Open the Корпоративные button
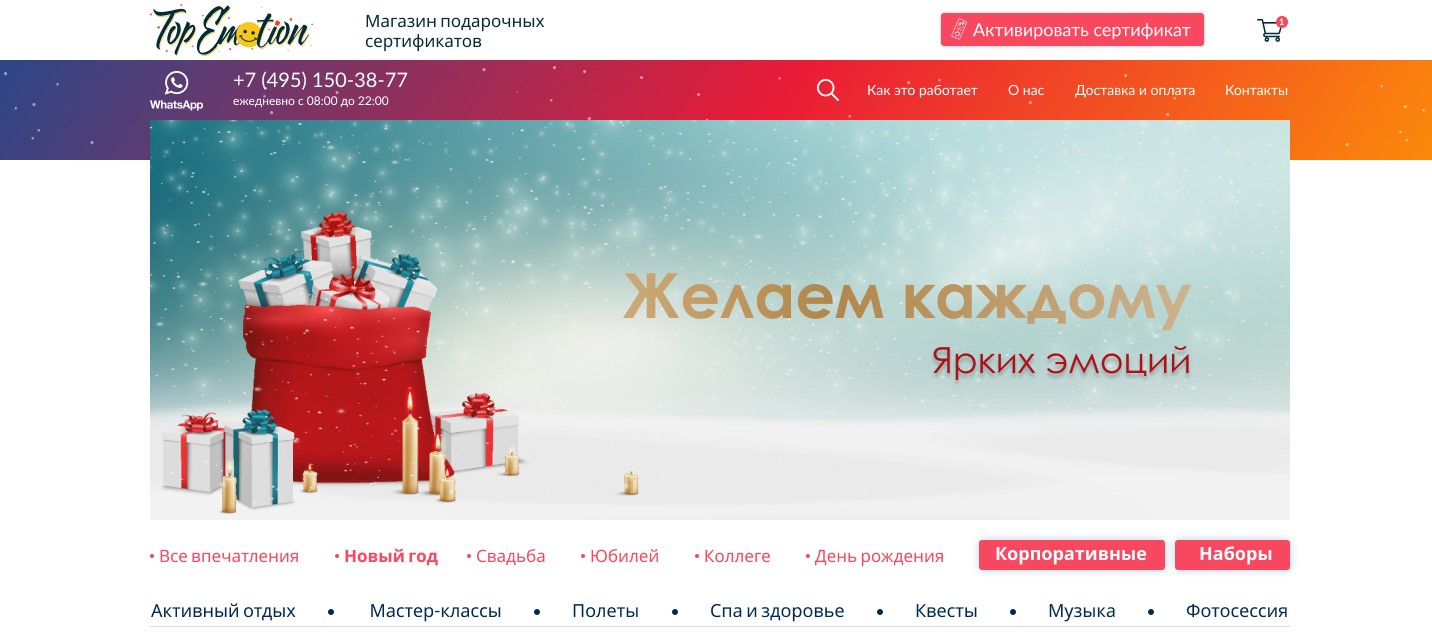This screenshot has width=1432, height=642. point(1071,554)
